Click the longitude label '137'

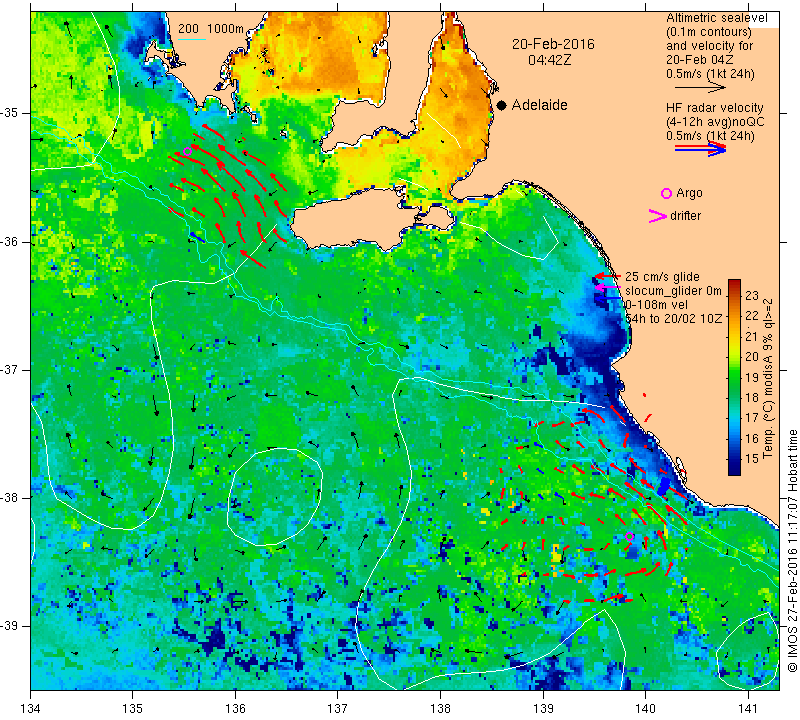coord(338,709)
